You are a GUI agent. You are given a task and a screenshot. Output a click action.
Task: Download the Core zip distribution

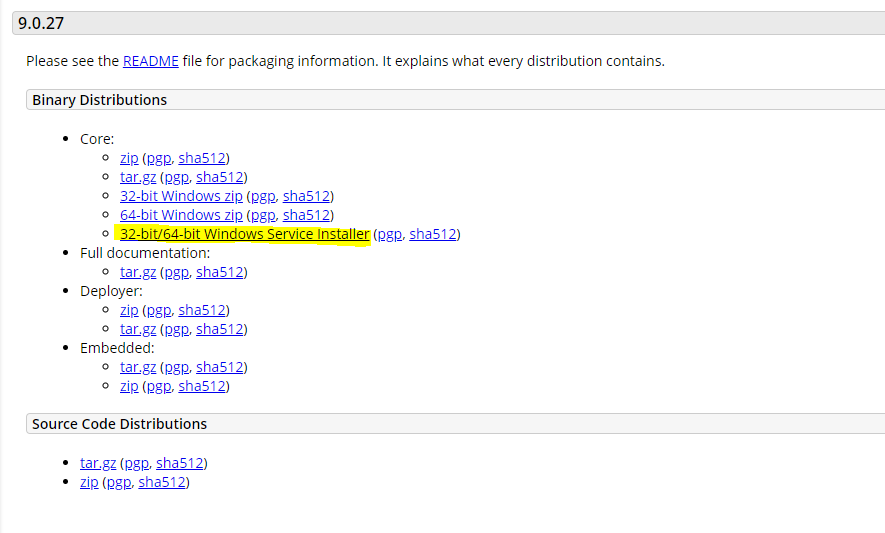click(x=129, y=158)
